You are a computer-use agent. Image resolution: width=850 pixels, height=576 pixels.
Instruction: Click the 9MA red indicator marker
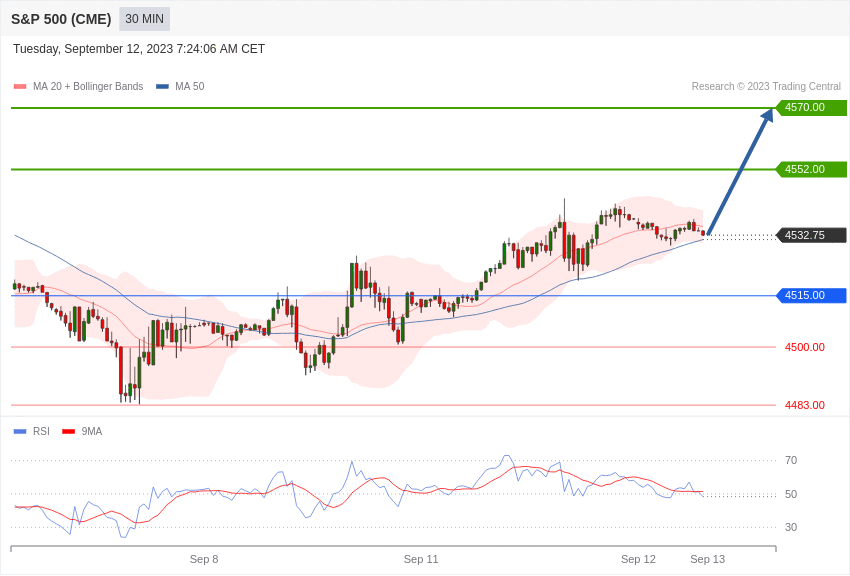(66, 431)
